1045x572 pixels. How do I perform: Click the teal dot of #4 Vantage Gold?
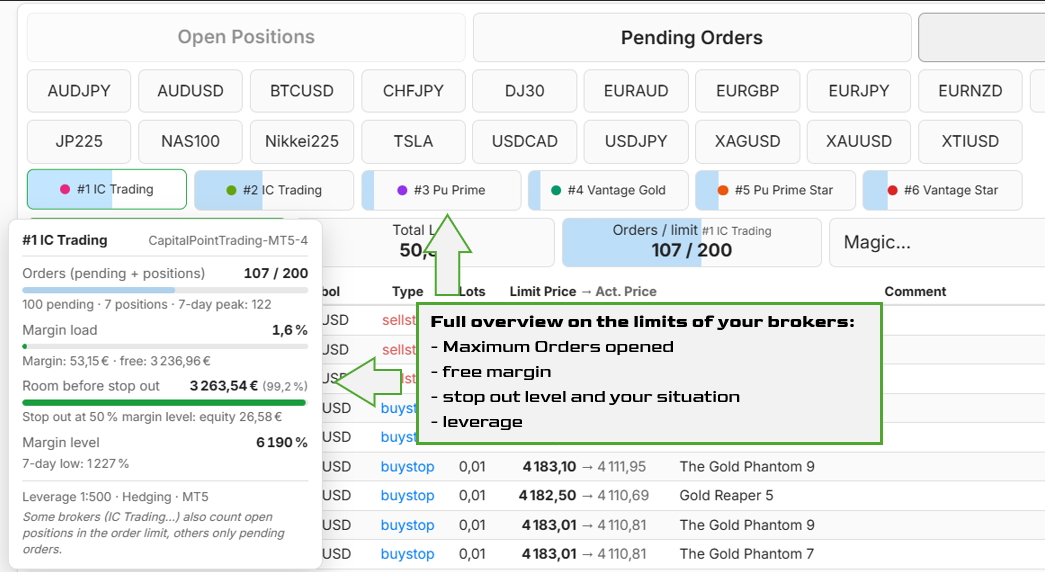click(556, 190)
